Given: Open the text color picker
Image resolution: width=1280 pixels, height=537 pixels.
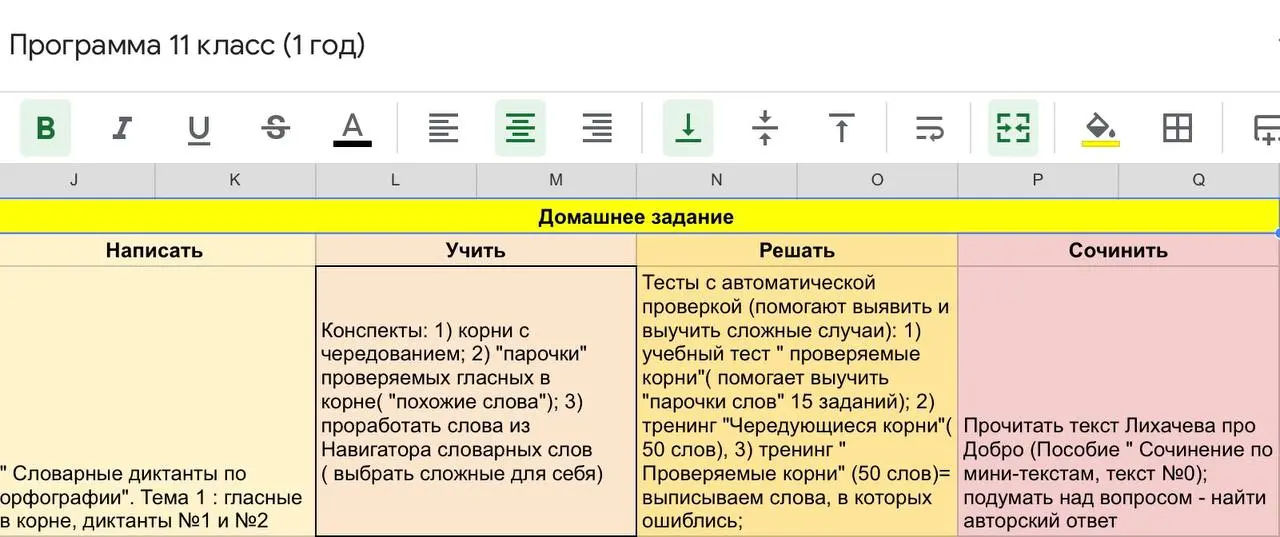Looking at the screenshot, I should (x=352, y=128).
